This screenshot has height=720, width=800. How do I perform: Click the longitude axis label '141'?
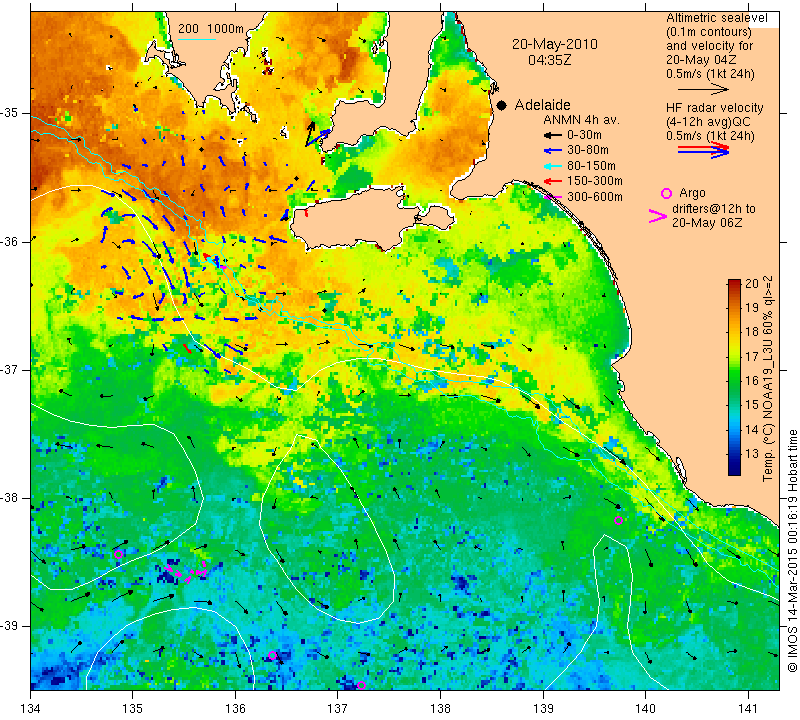pyautogui.click(x=748, y=709)
